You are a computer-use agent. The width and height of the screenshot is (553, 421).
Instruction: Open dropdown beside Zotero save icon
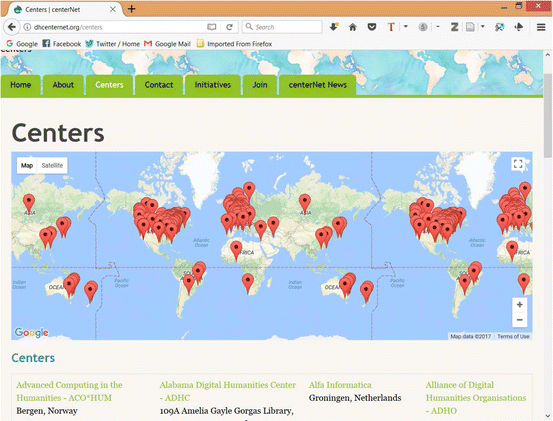[482, 26]
